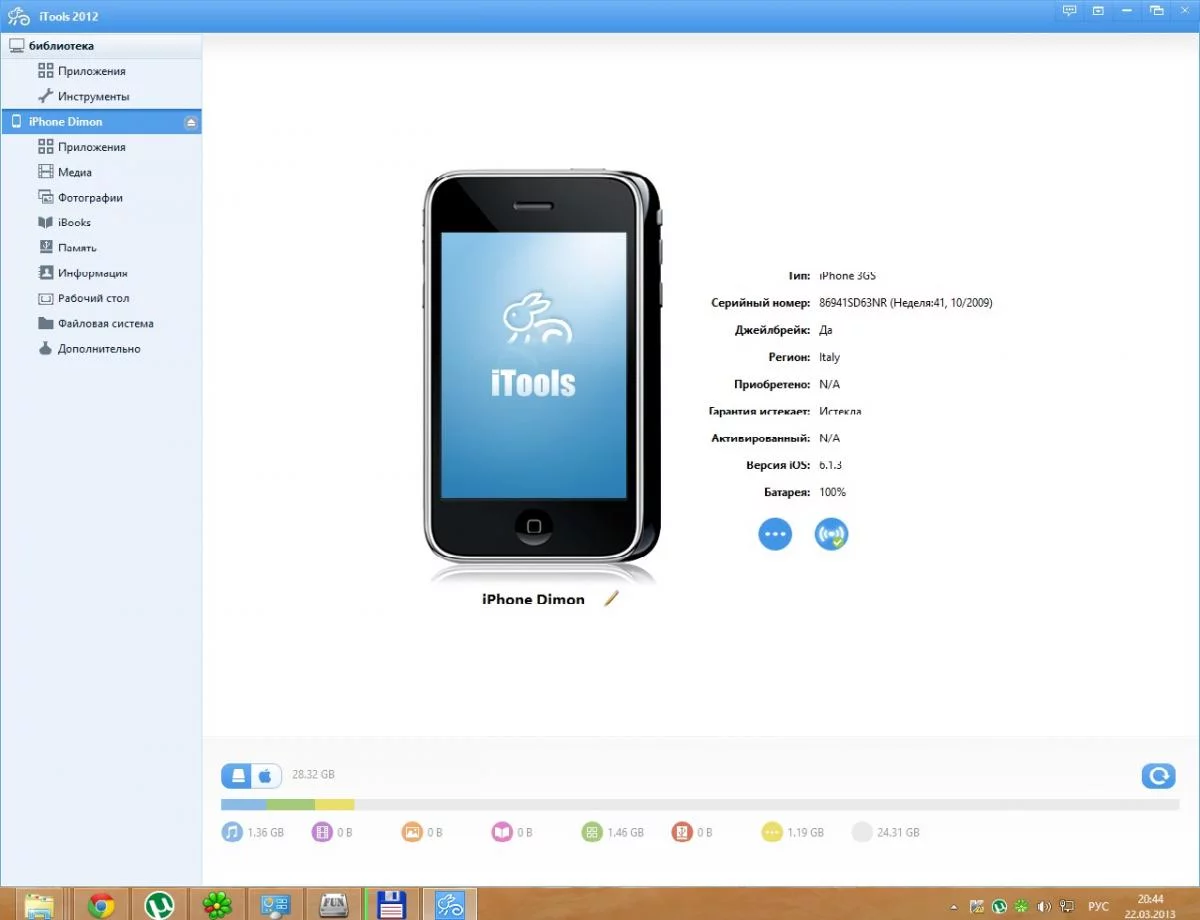Click the video storage film icon
The width and height of the screenshot is (1200, 920).
coord(321,832)
